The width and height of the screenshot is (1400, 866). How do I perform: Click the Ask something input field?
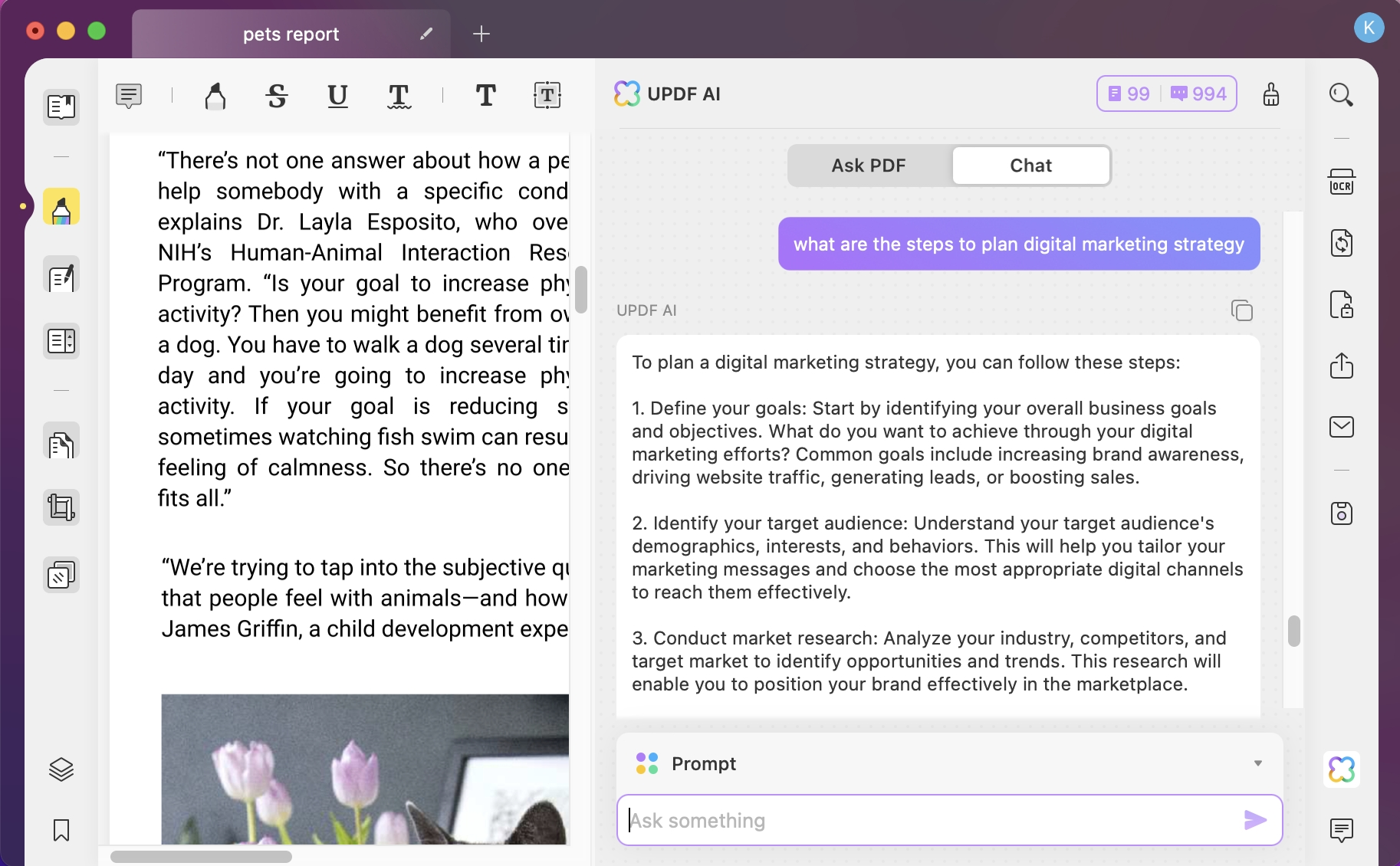pos(882,820)
